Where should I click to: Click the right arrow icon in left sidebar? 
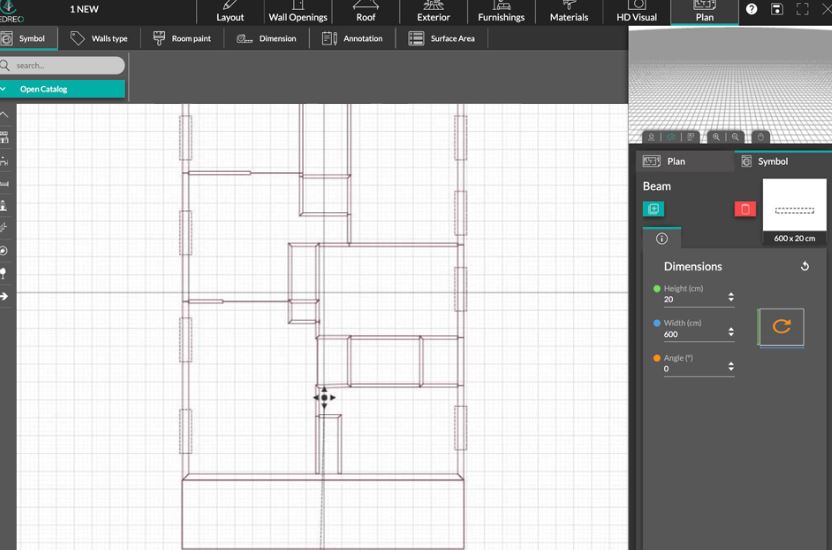pyautogui.click(x=4, y=296)
